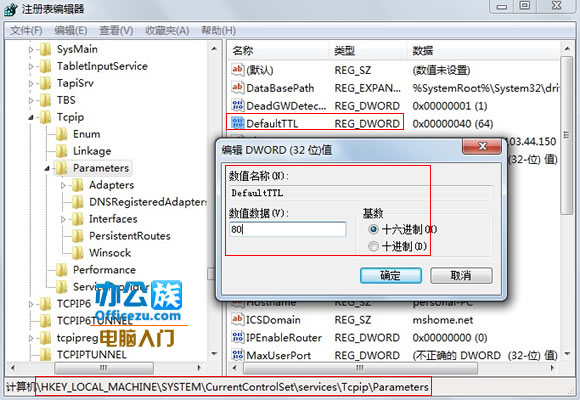The image size is (580, 400).
Task: Click the IPEnableRouter value icon
Action: [237, 337]
